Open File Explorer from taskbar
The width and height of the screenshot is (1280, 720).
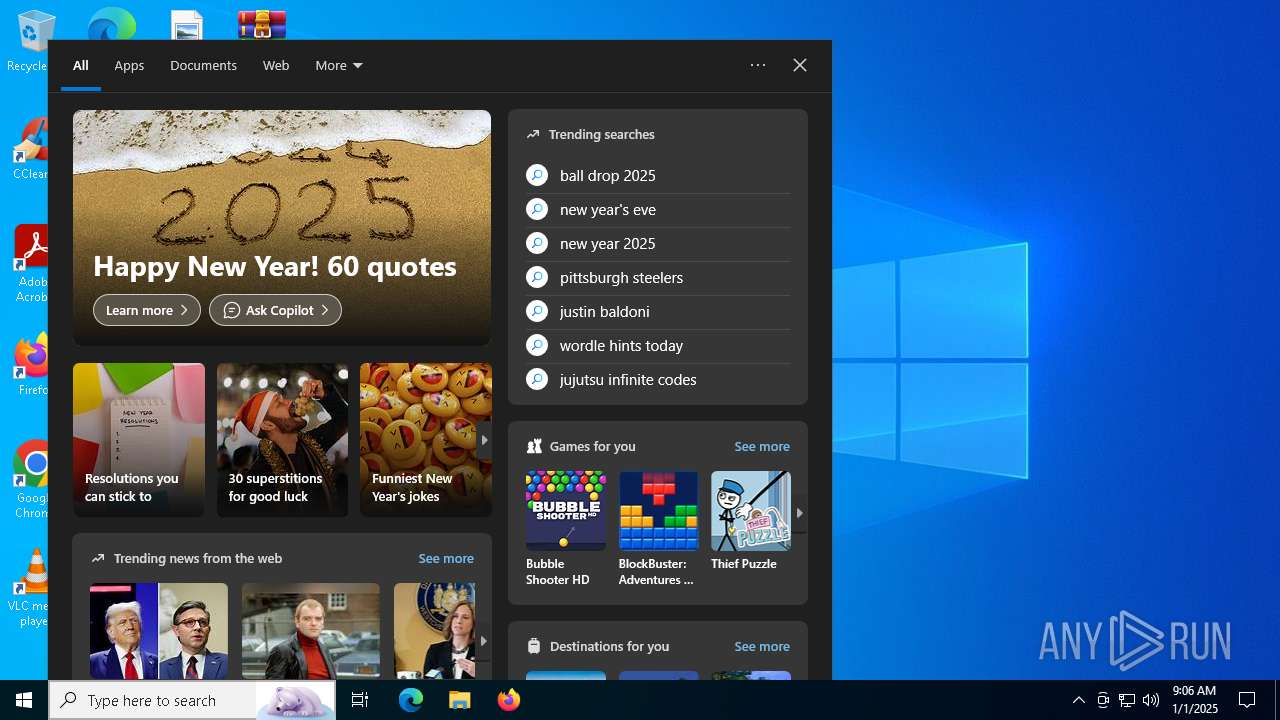[459, 700]
